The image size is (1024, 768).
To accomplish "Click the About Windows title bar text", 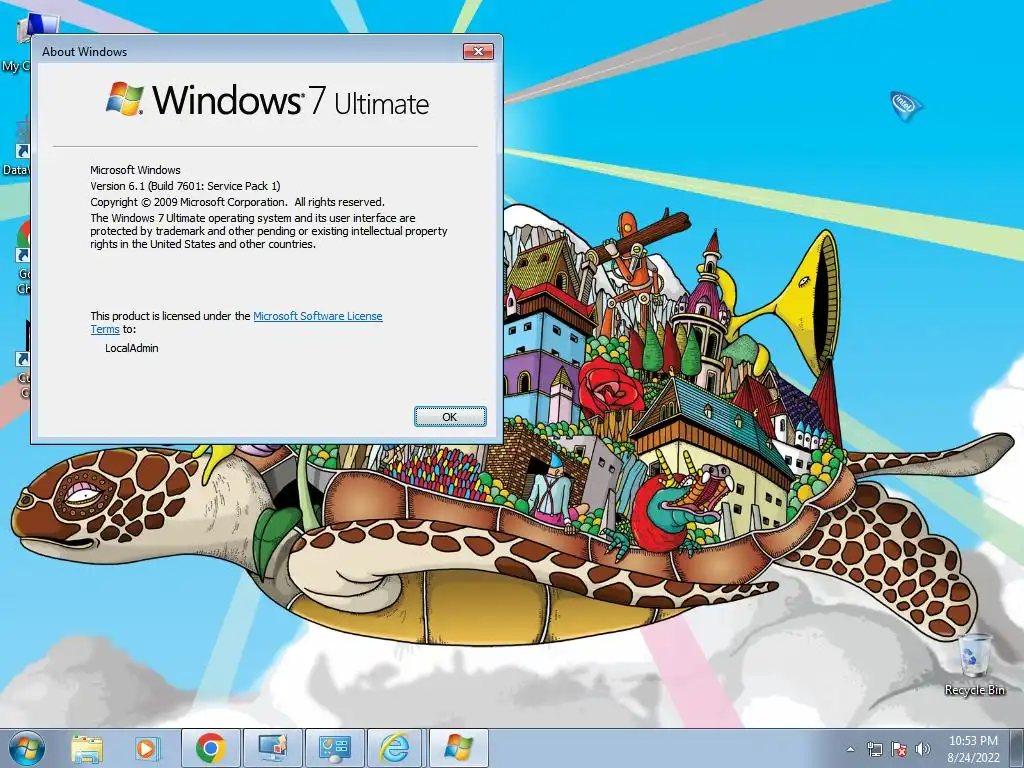I will pyautogui.click(x=84, y=52).
